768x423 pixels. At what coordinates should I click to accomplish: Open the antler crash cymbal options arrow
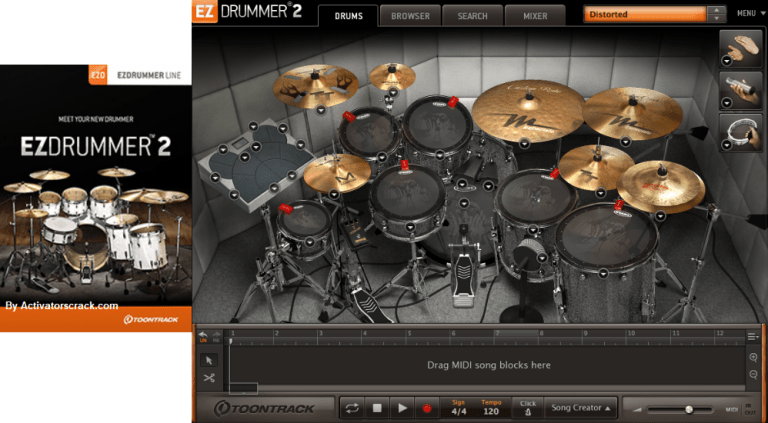click(x=320, y=110)
